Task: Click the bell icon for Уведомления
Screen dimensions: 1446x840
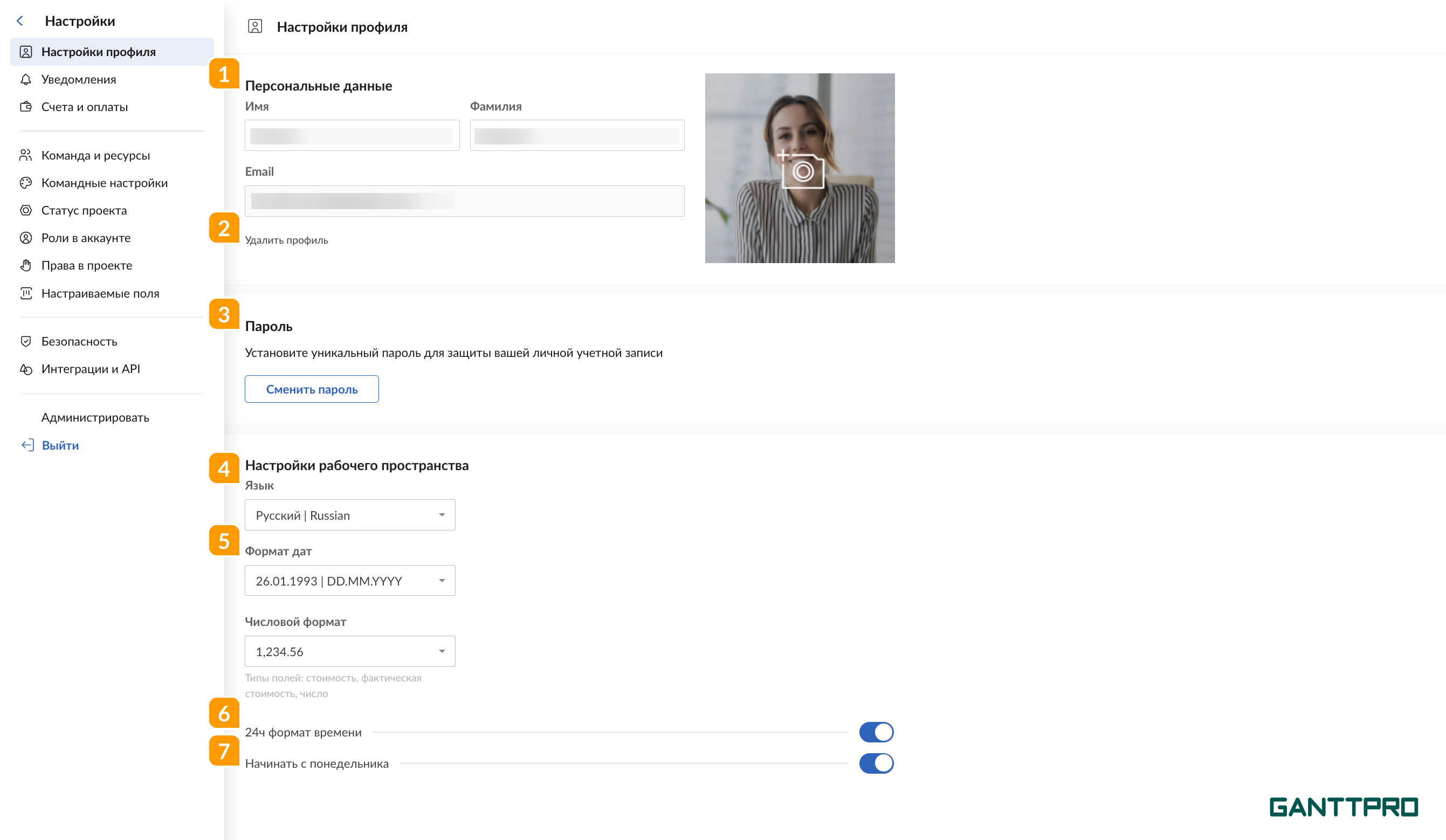Action: pos(26,79)
